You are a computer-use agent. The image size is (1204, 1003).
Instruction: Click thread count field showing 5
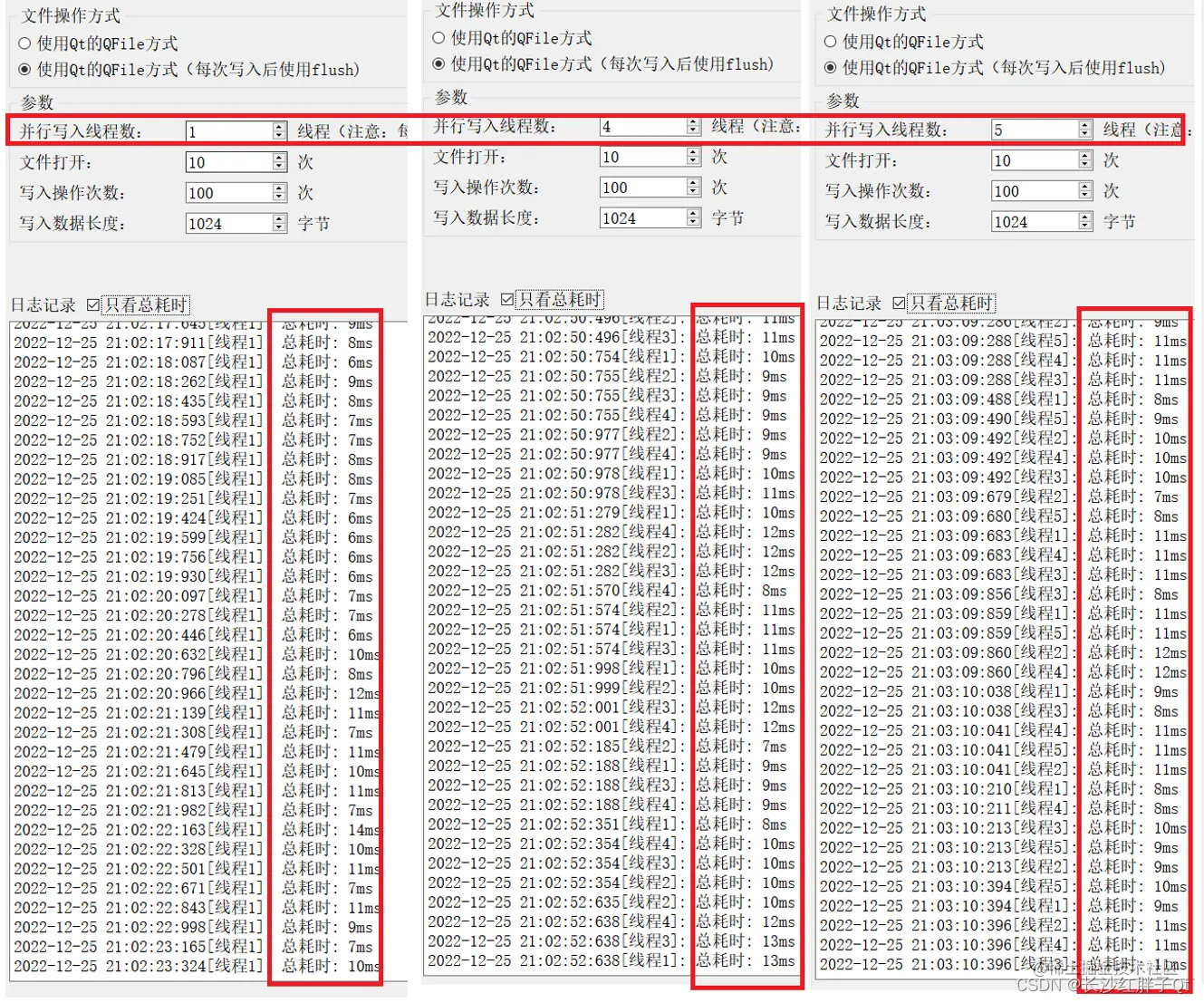pyautogui.click(x=1034, y=130)
